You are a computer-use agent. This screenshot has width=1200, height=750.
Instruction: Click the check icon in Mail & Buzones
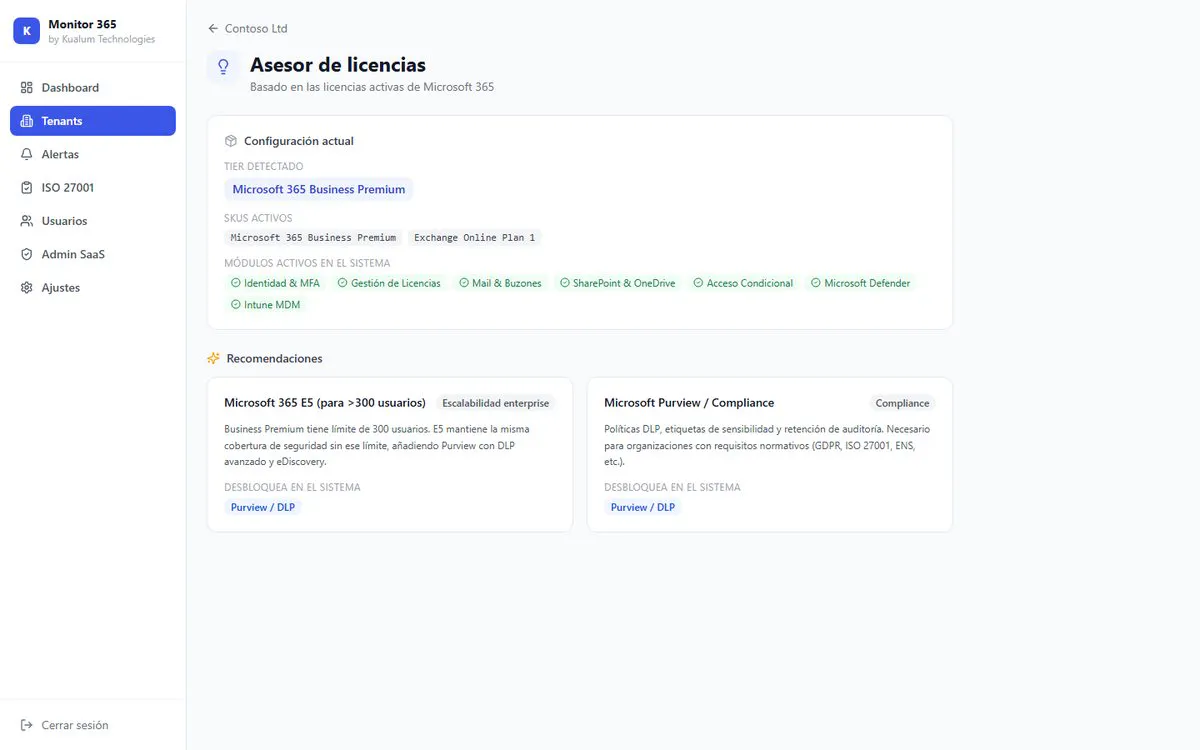(464, 283)
